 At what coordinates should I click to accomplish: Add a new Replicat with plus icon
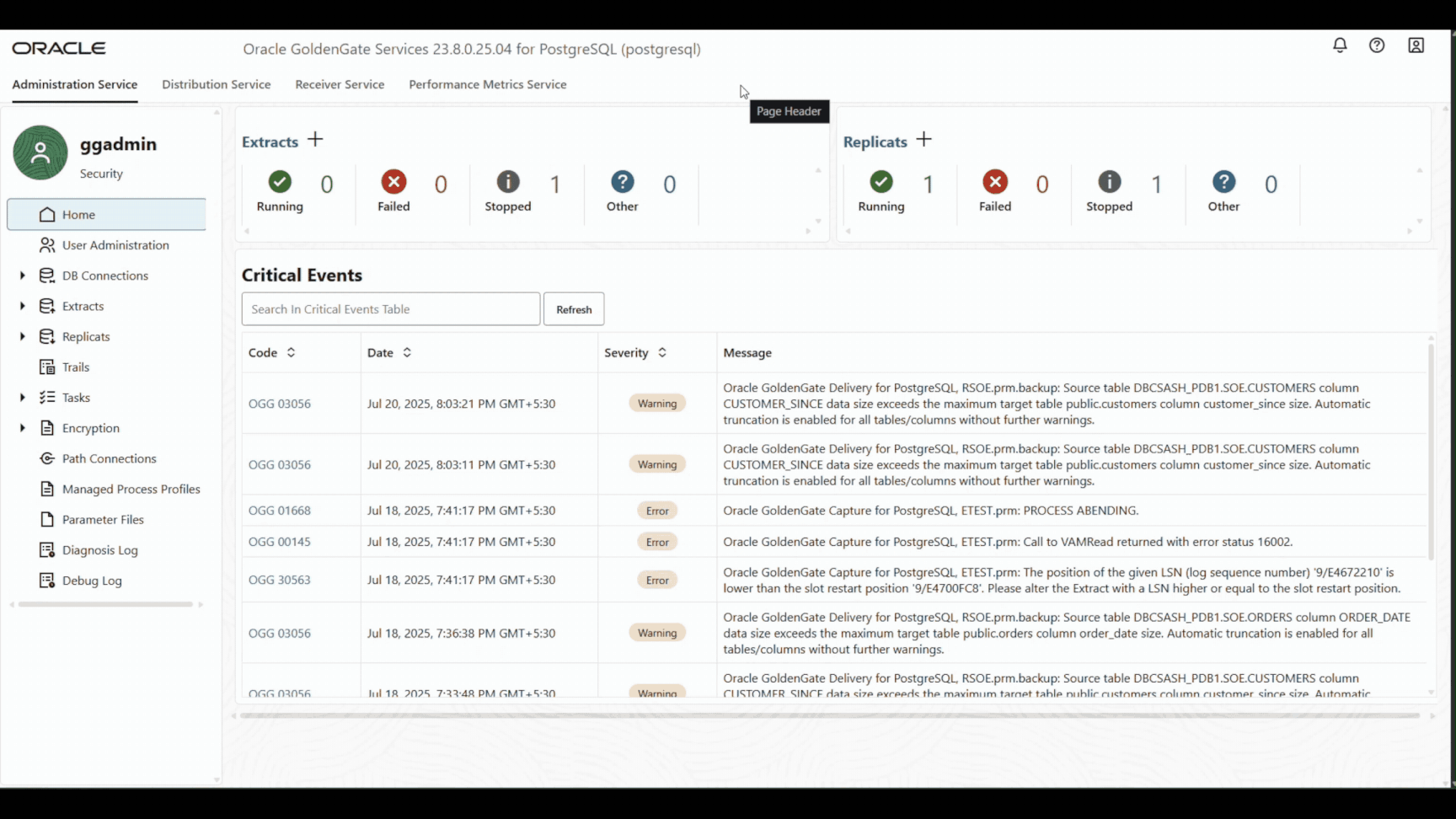coord(923,139)
